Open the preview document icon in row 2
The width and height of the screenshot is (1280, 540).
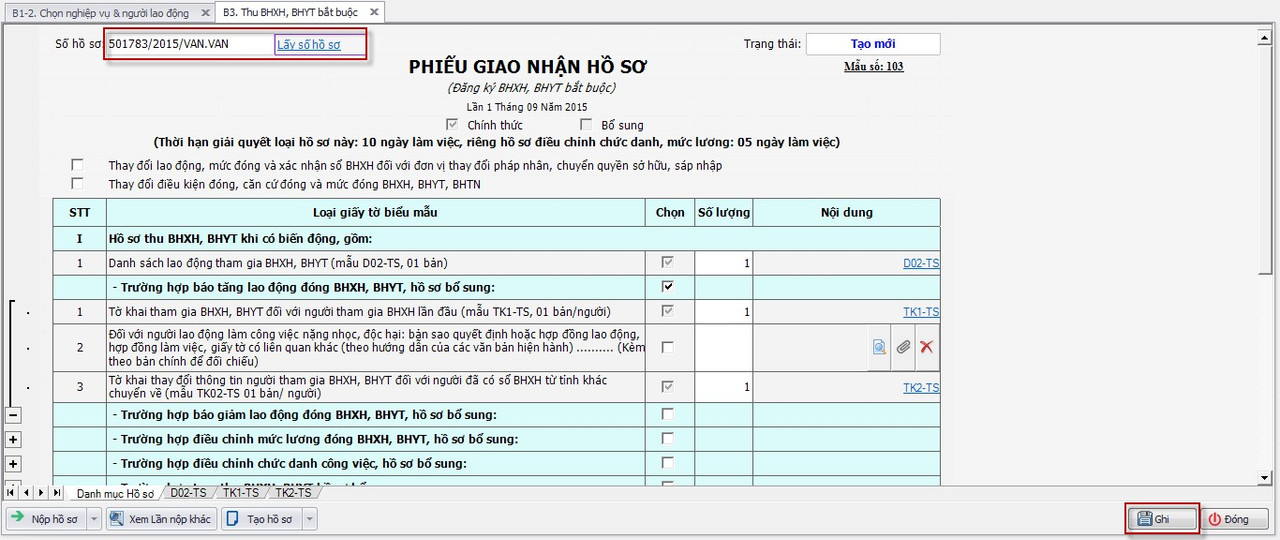pos(879,347)
